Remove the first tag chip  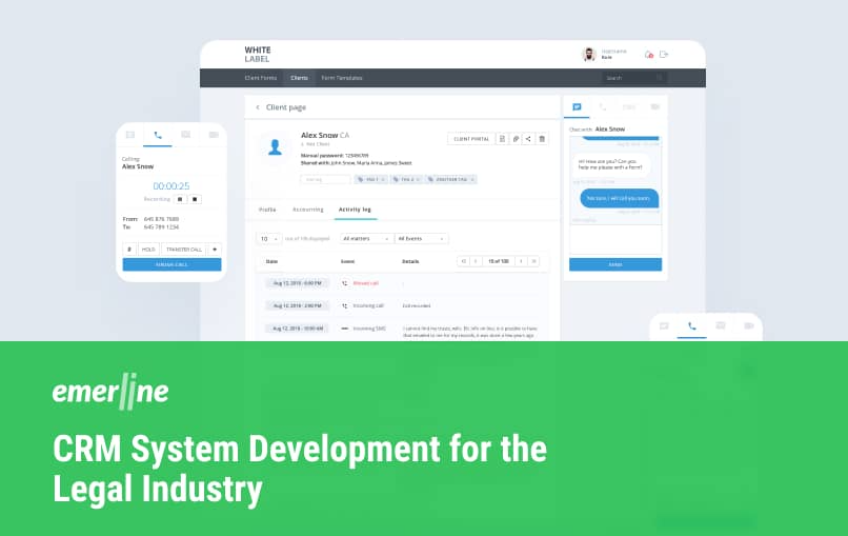click(x=383, y=180)
